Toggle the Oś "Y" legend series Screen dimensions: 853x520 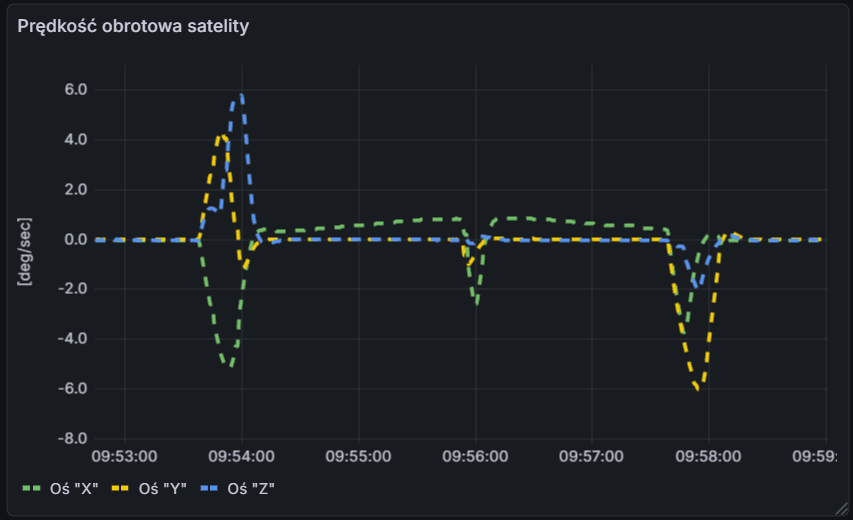pos(163,488)
